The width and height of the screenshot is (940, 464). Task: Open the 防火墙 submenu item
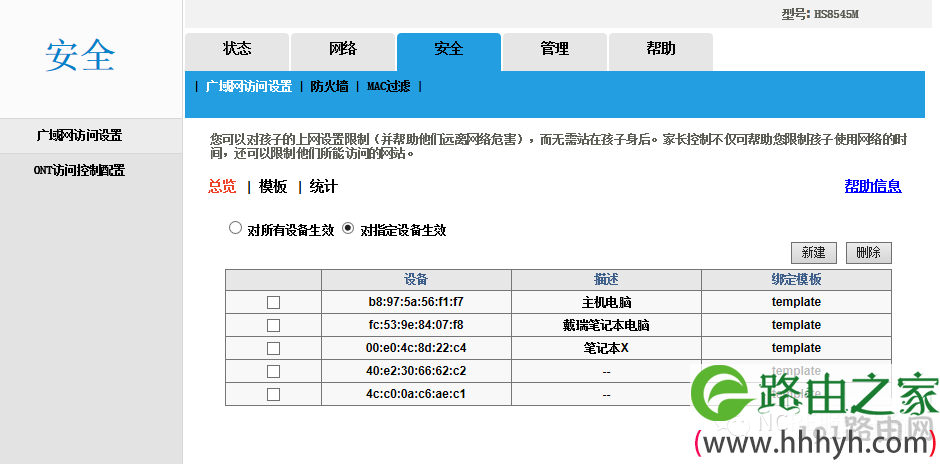[x=329, y=87]
